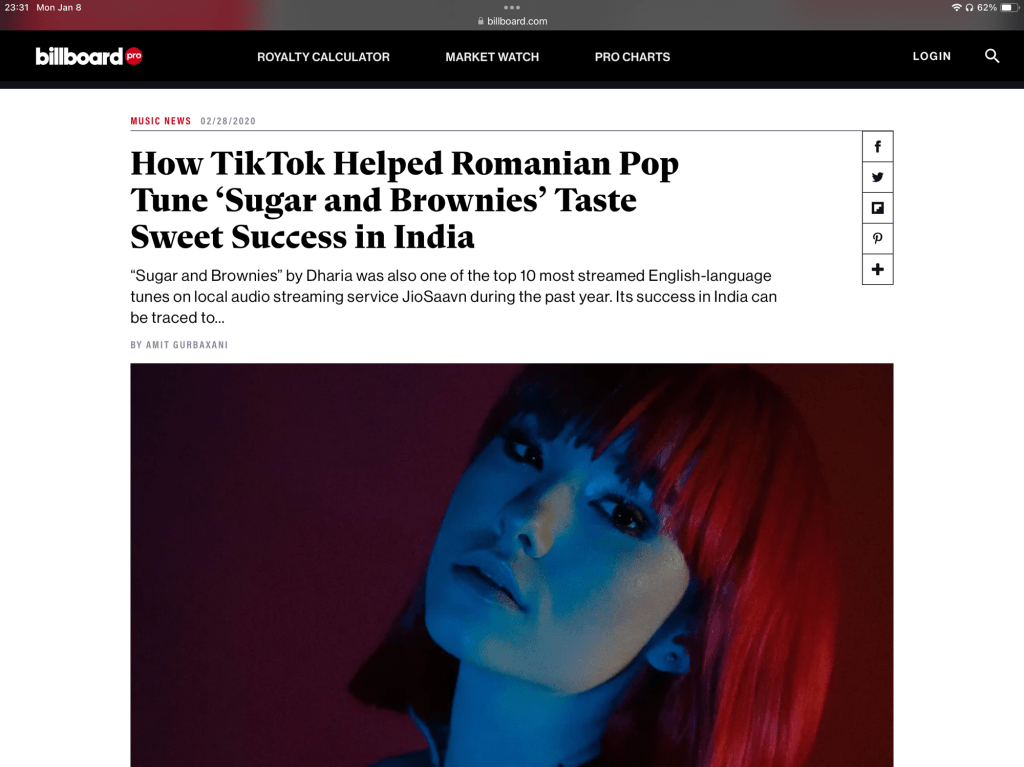Screen dimensions: 1024x767
Task: Pin article on Pinterest
Action: coord(877,238)
